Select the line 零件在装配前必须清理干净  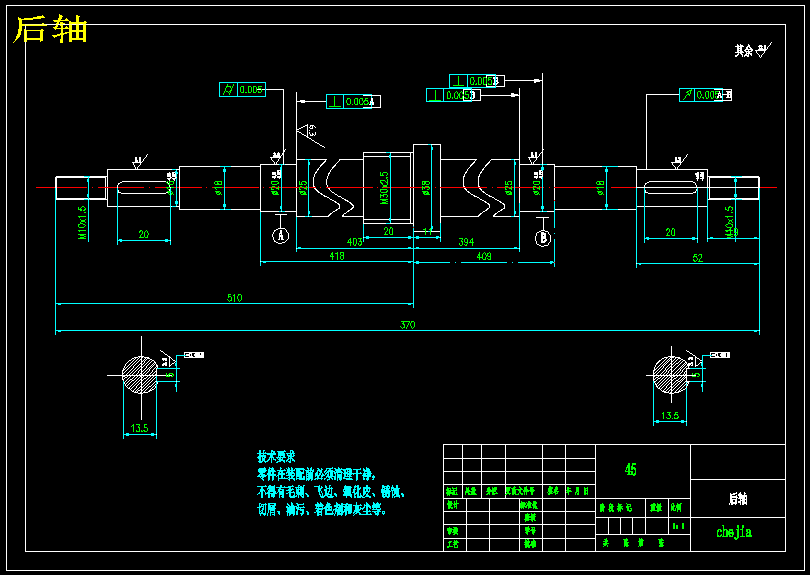click(x=316, y=474)
